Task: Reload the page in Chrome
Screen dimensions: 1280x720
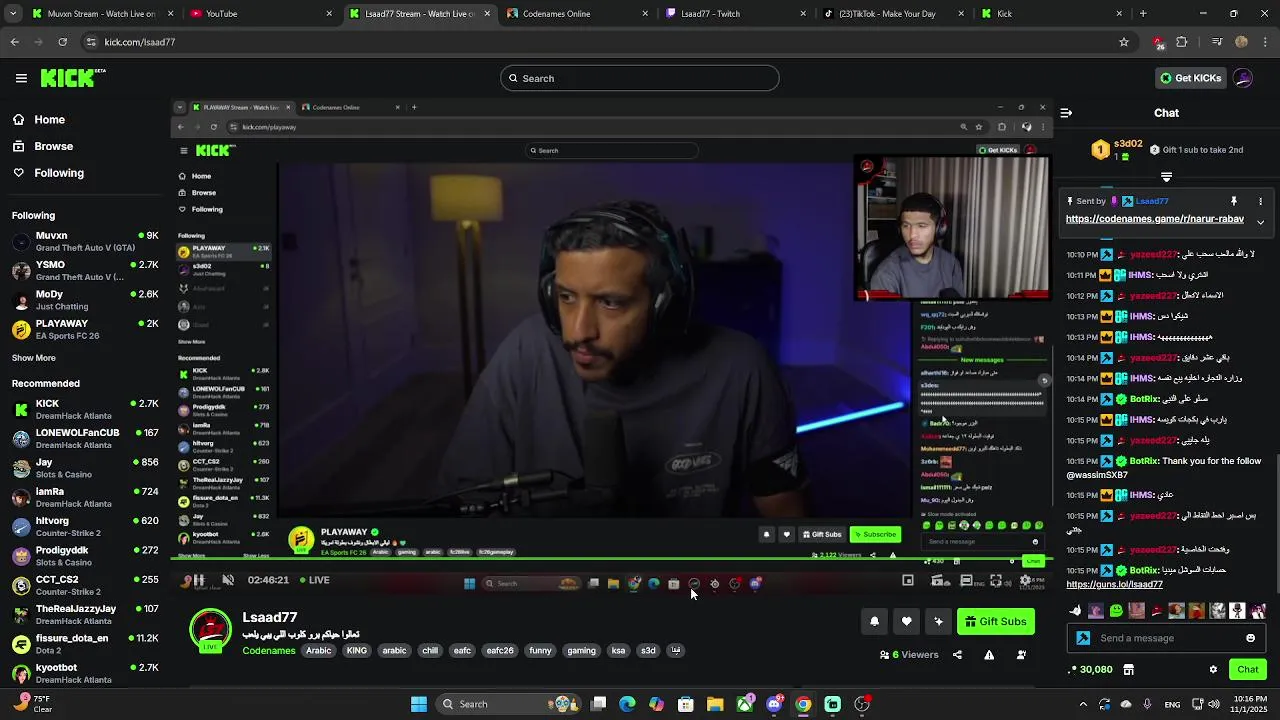Action: click(62, 42)
